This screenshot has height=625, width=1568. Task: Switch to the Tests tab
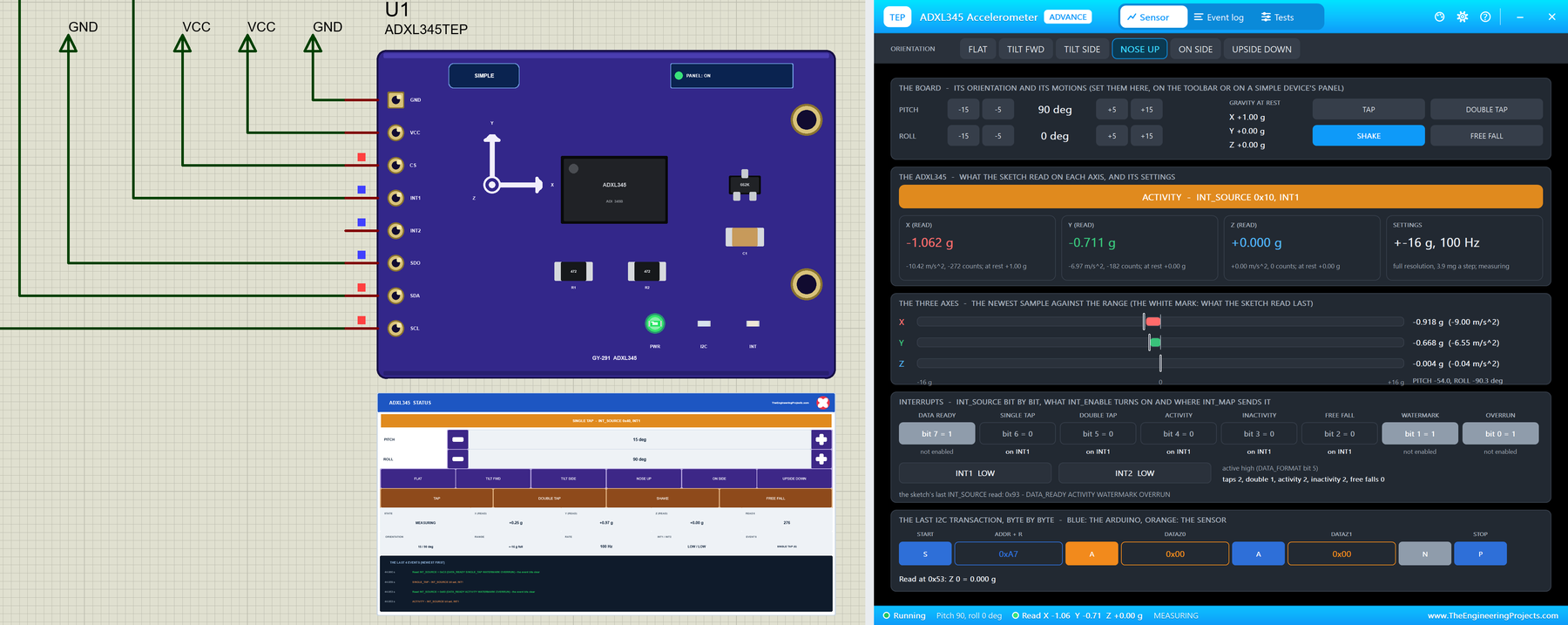[1277, 17]
